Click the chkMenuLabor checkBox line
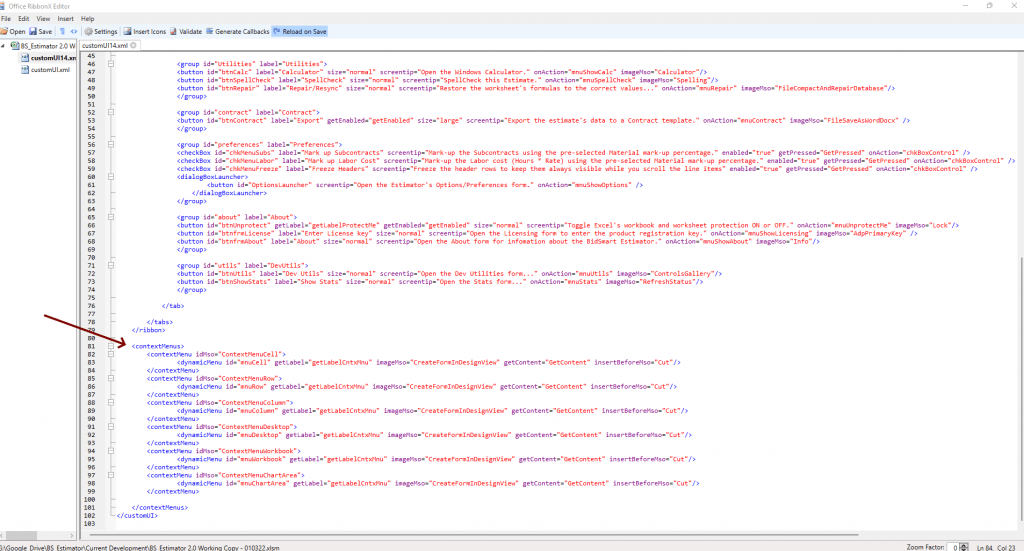The image size is (1024, 551). (x=596, y=161)
